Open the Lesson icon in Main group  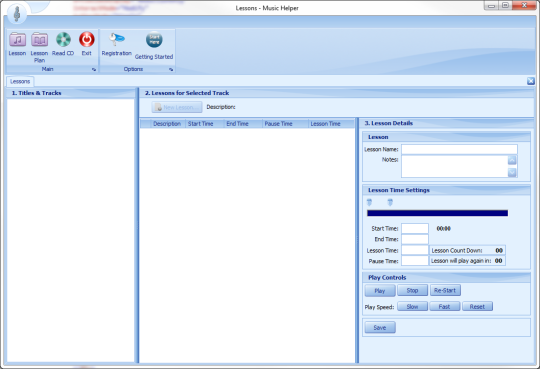point(17,40)
